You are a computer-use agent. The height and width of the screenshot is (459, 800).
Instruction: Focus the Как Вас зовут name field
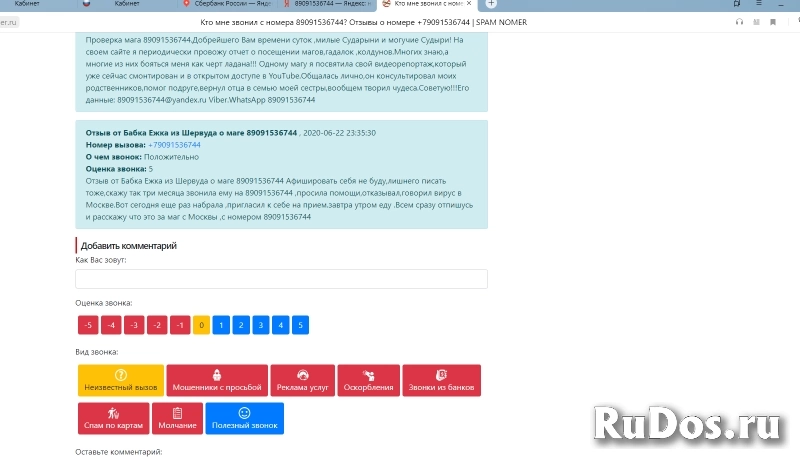[x=281, y=279]
